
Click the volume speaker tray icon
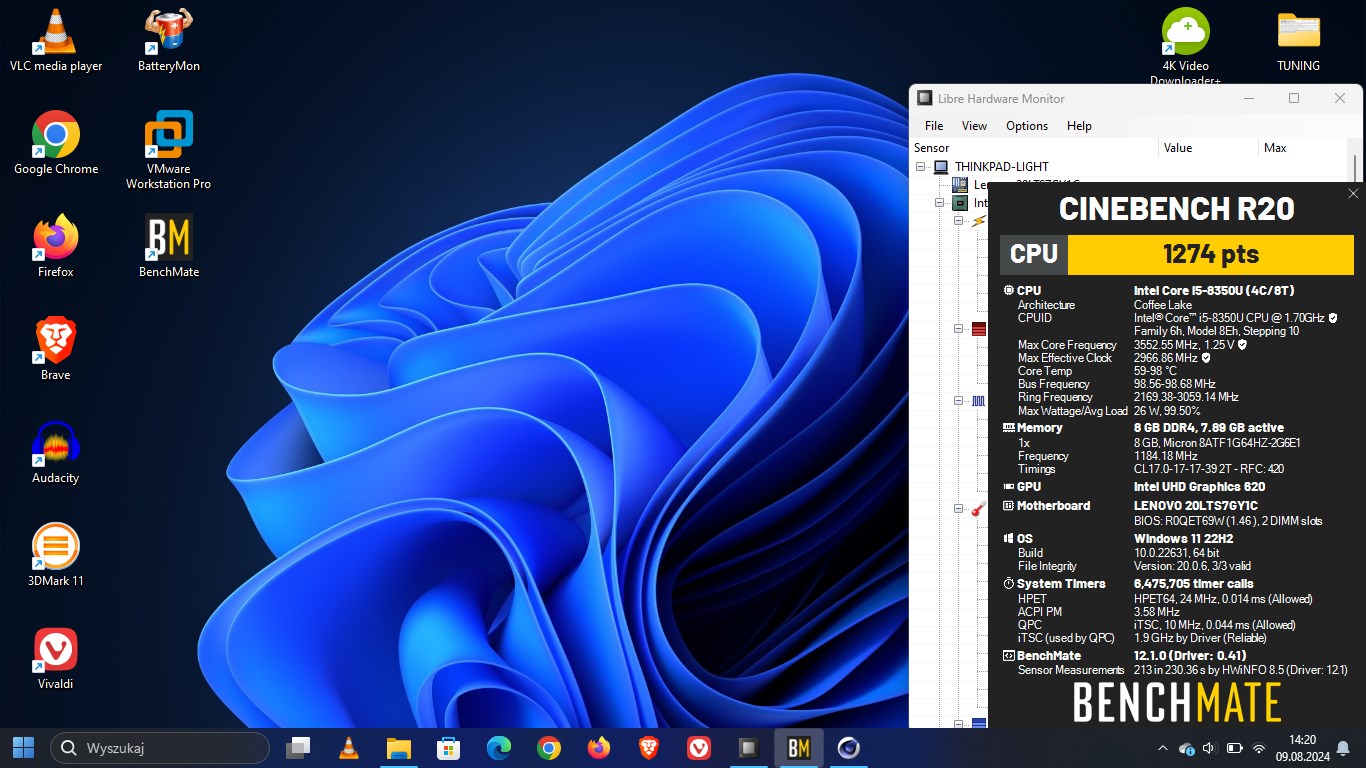point(1209,748)
